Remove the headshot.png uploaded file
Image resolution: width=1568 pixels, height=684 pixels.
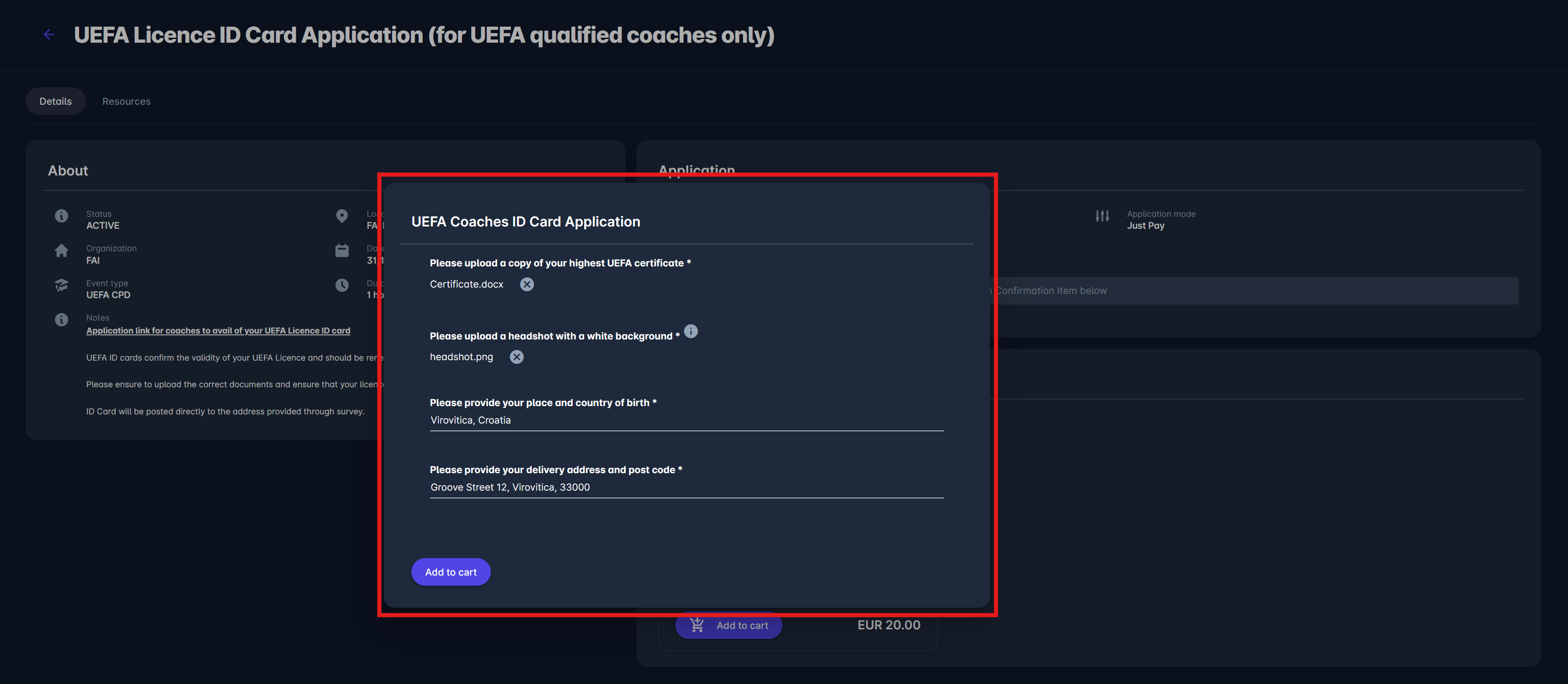coord(516,357)
